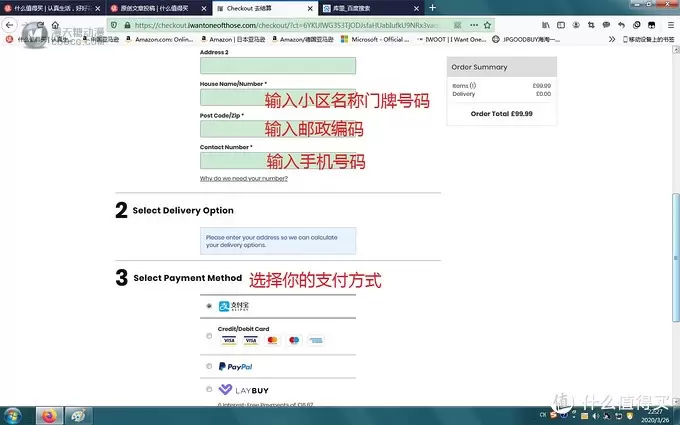Open the Amazon.com: Onlin... bookmark
The width and height of the screenshot is (680, 425).
(x=160, y=39)
